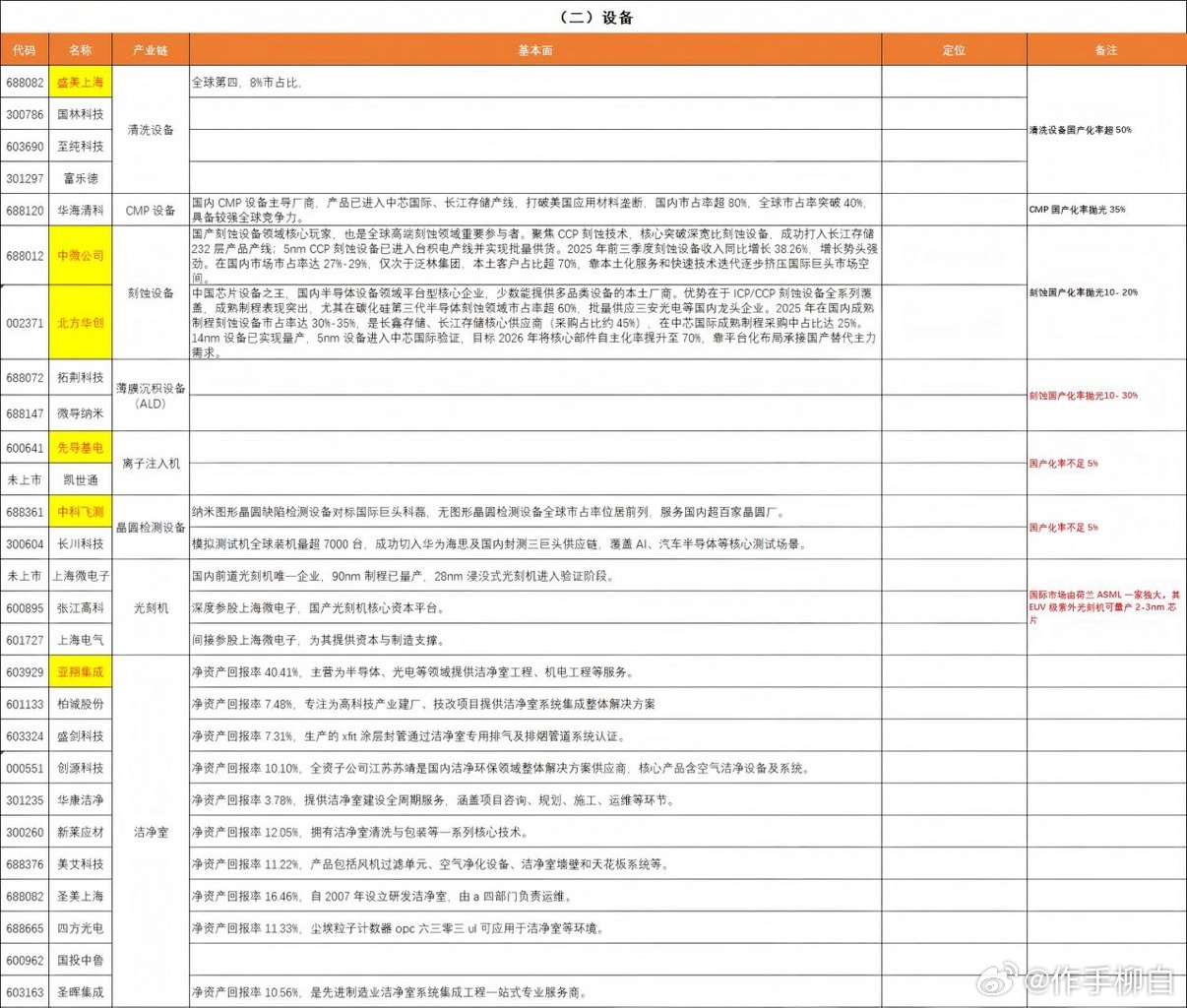
Task: Select the name cell 美艾科技
Action: [81, 864]
